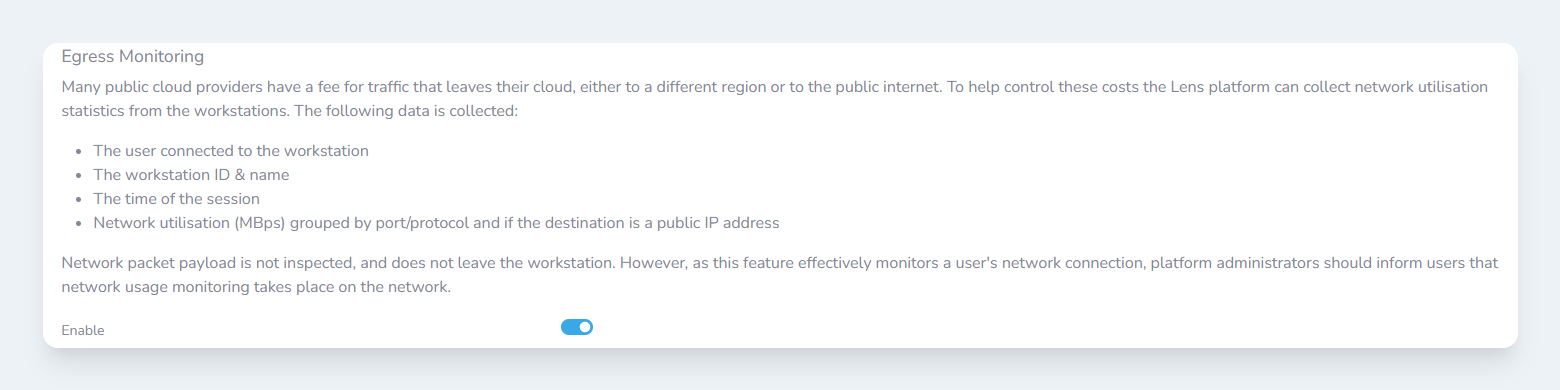Click the bullet dot before 'Network utilisation'
This screenshot has height=390, width=1560.
[79, 224]
